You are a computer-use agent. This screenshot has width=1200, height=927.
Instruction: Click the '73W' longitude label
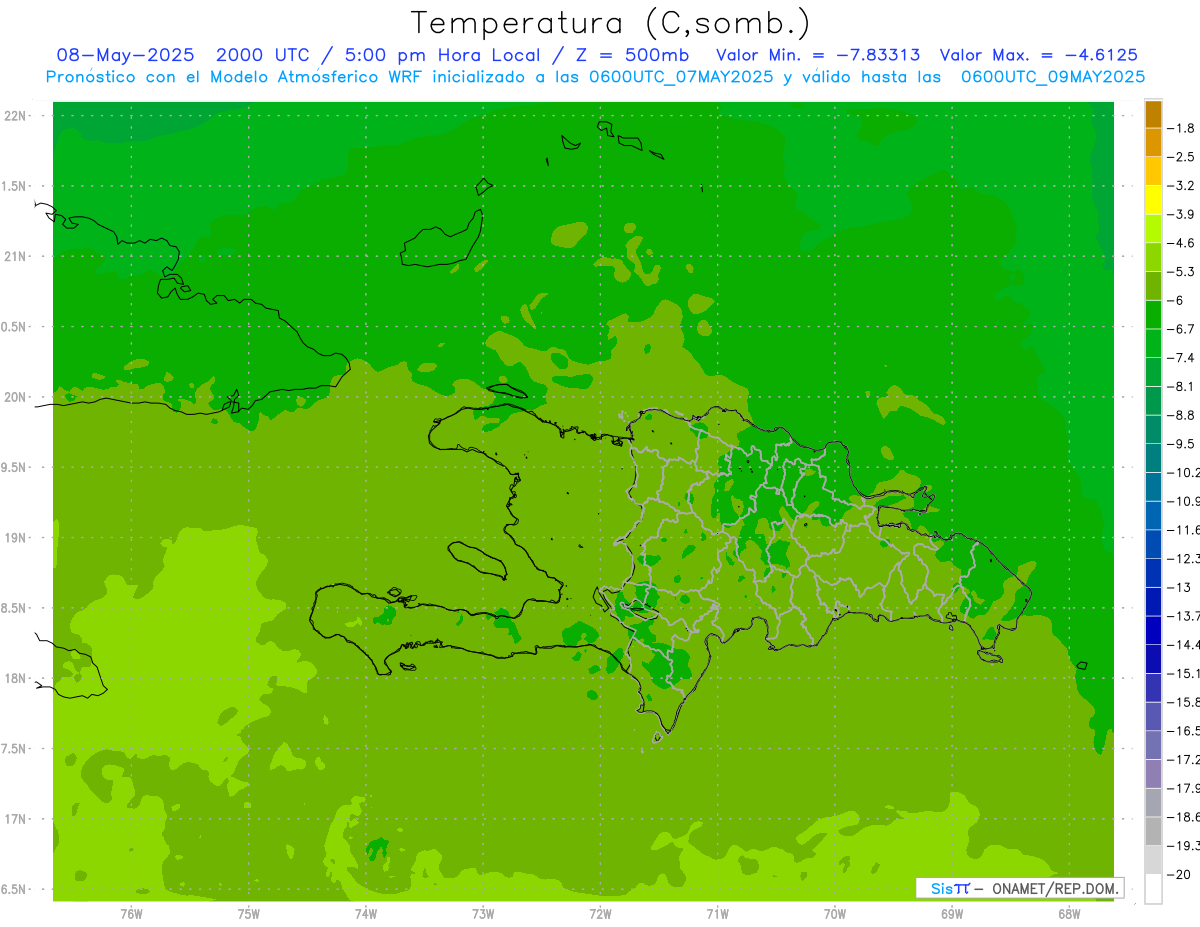coord(482,914)
